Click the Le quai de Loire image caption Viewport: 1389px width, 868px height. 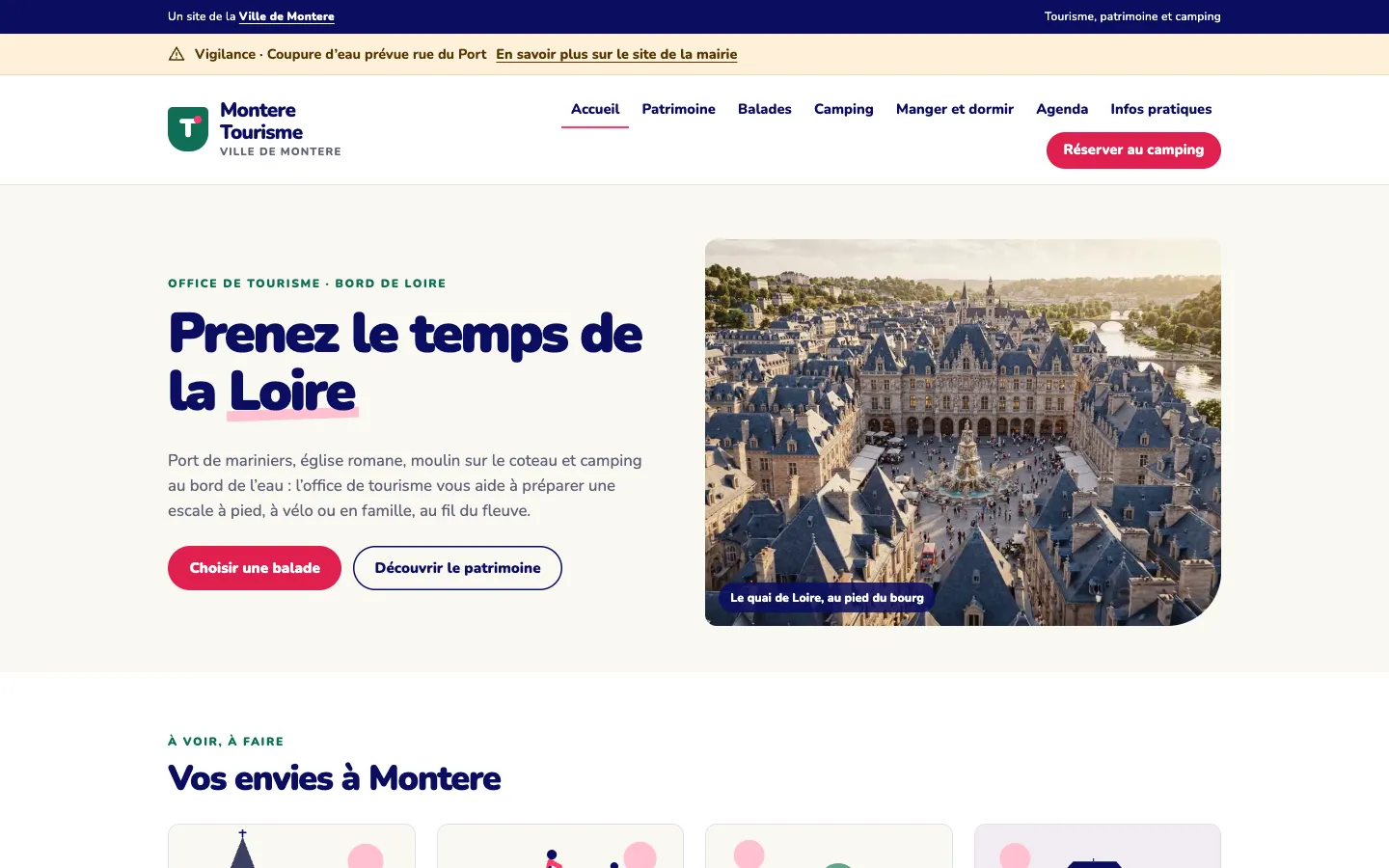pyautogui.click(x=827, y=598)
